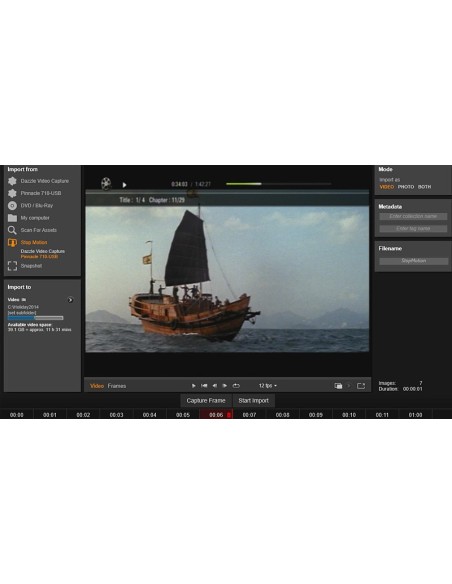This screenshot has height=584, width=452.
Task: Select the 00:08 frame on timeline
Action: tap(283, 415)
